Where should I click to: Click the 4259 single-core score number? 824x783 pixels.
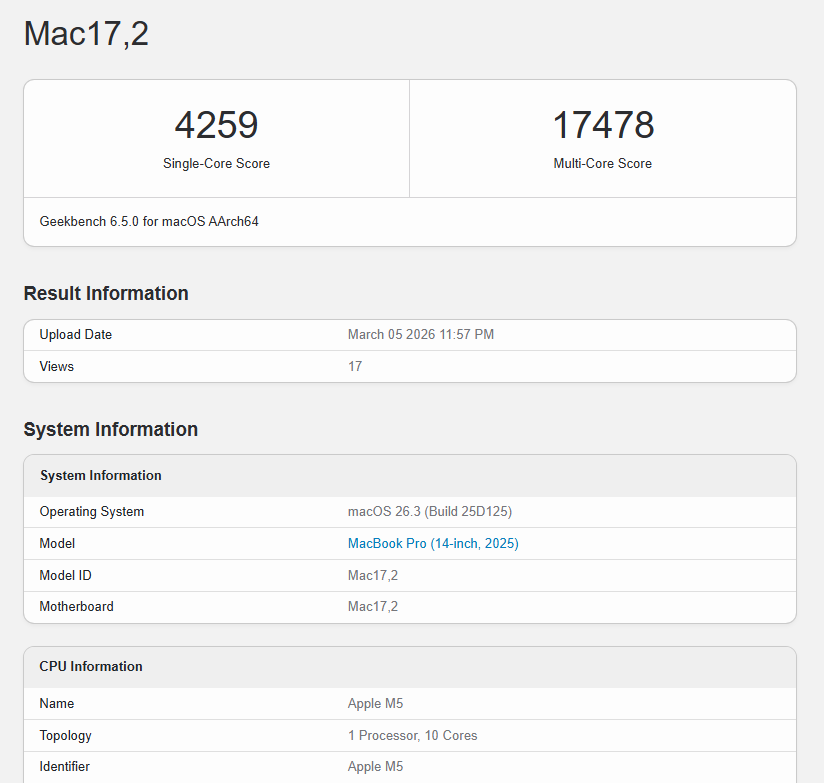point(216,125)
